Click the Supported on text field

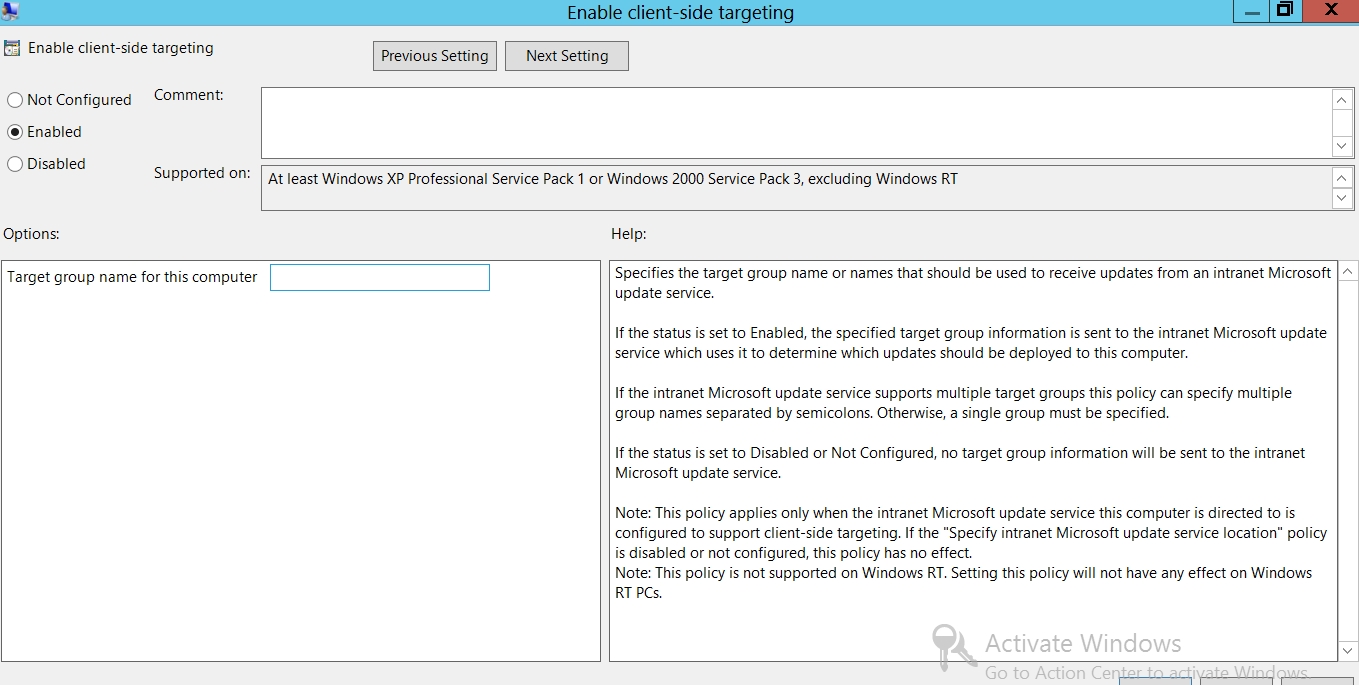coord(795,188)
